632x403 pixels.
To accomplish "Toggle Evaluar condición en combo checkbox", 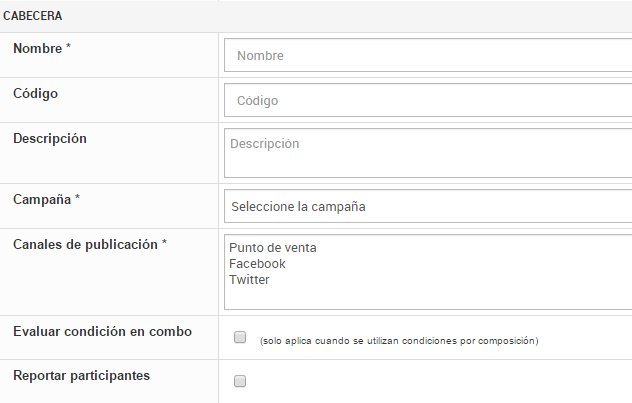I will tap(240, 338).
